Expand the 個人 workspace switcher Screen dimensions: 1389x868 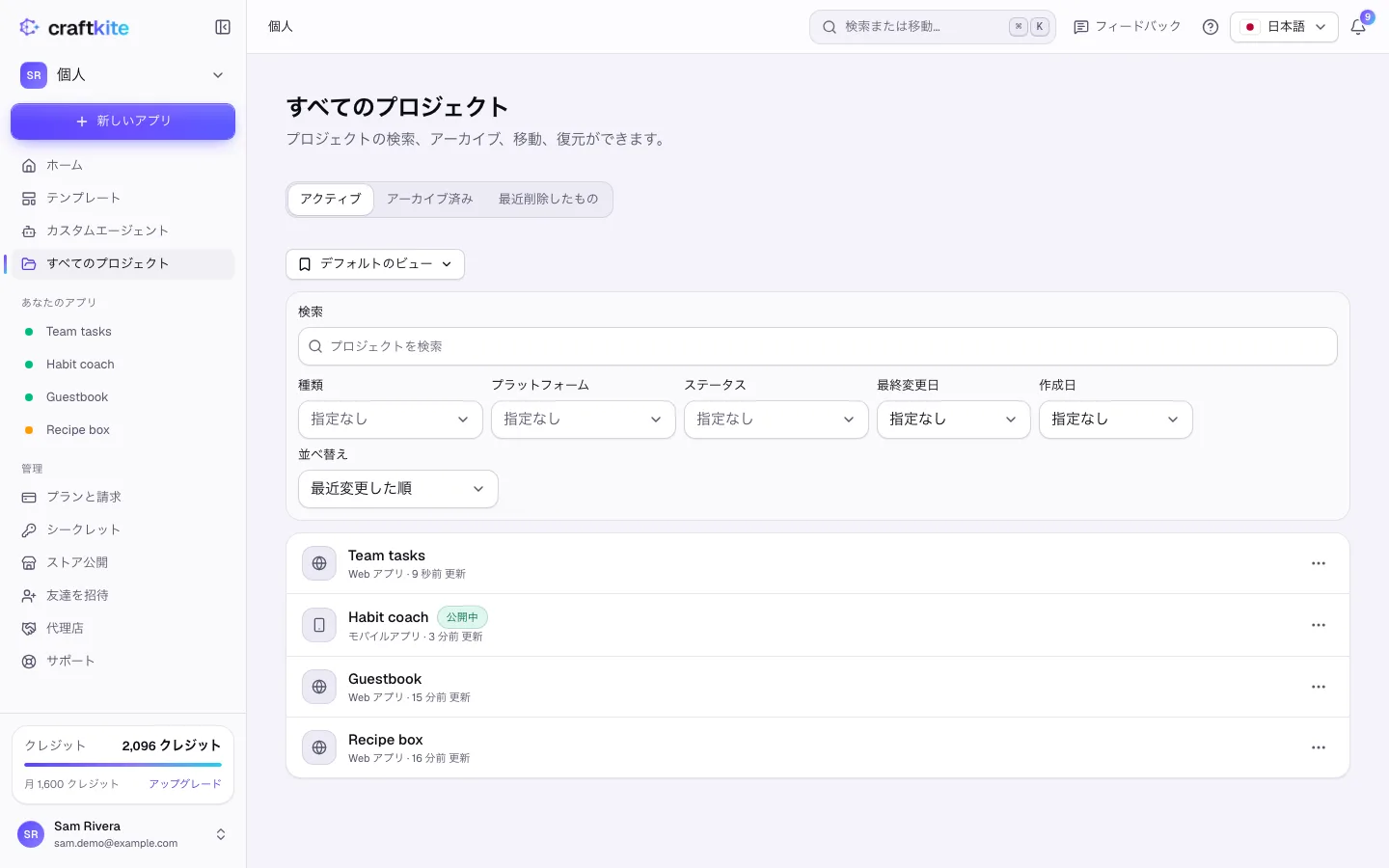[123, 75]
